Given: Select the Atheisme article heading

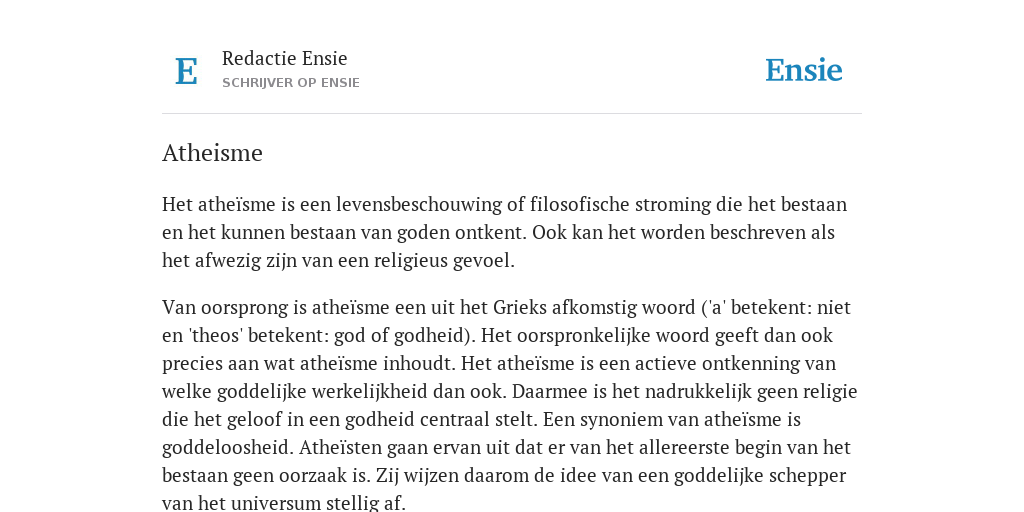Looking at the screenshot, I should coord(212,153).
